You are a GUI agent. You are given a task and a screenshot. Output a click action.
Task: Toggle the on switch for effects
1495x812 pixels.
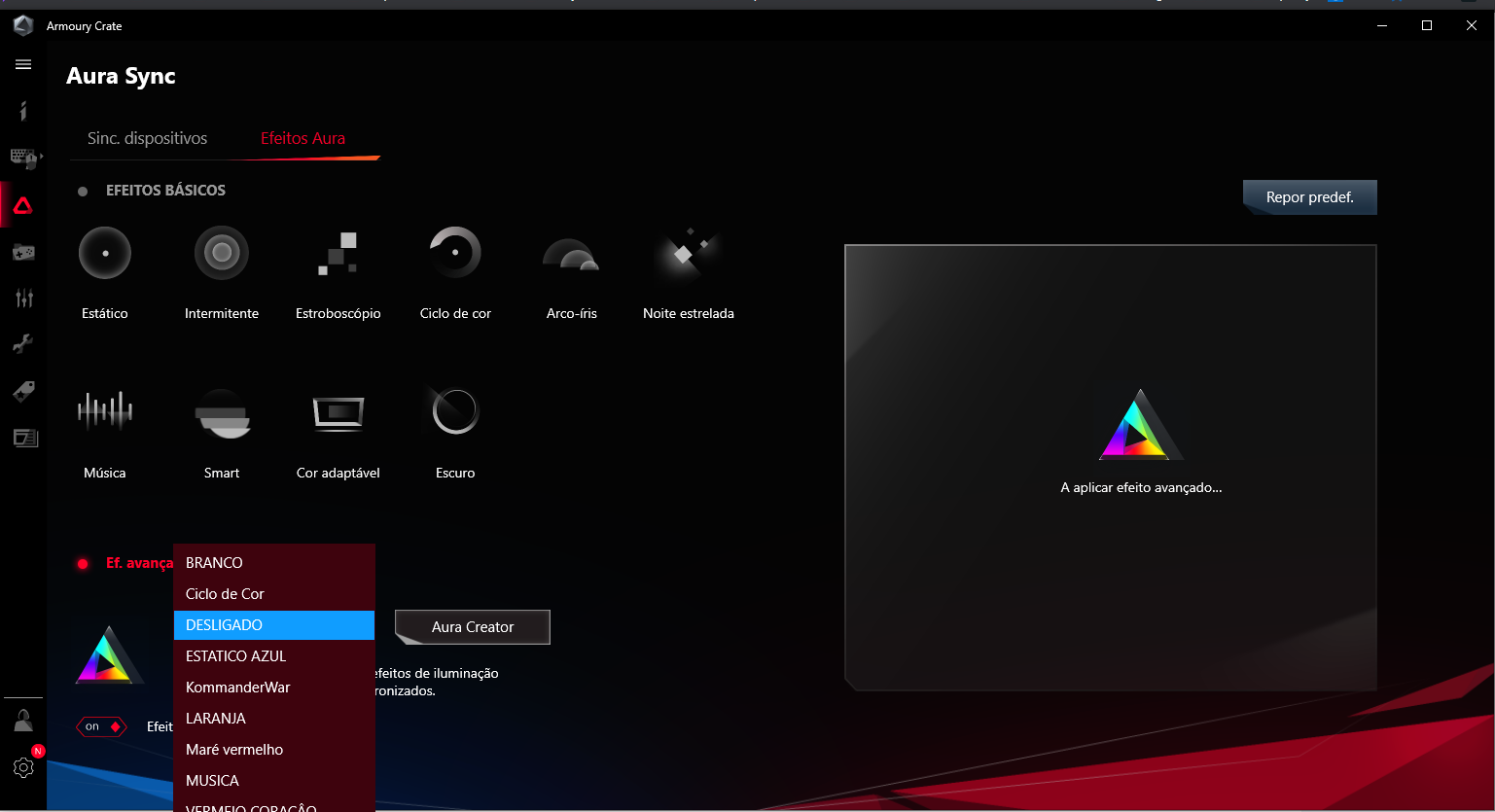tap(102, 726)
